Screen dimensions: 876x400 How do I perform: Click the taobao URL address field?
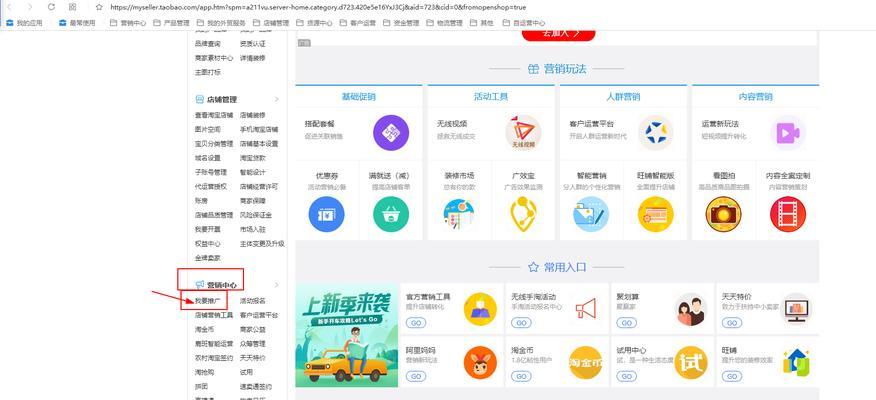pos(318,7)
